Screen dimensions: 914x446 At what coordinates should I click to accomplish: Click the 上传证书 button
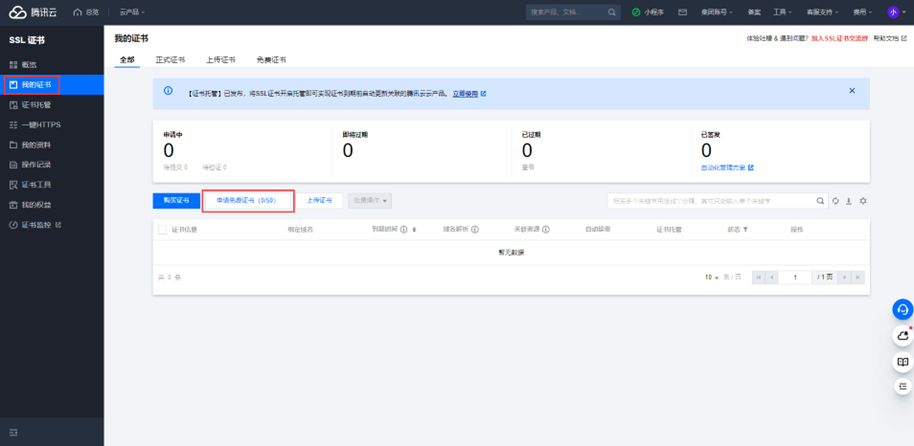point(319,201)
